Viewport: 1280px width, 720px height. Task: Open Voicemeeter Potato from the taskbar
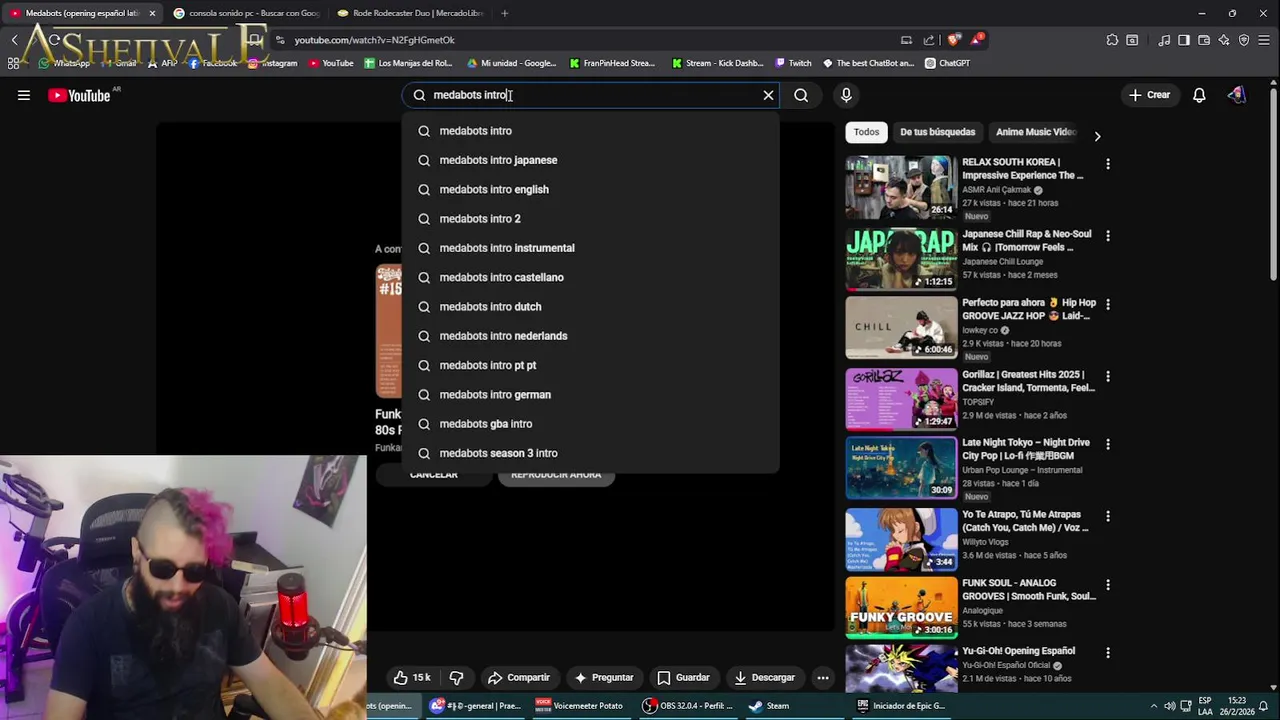tap(580, 706)
